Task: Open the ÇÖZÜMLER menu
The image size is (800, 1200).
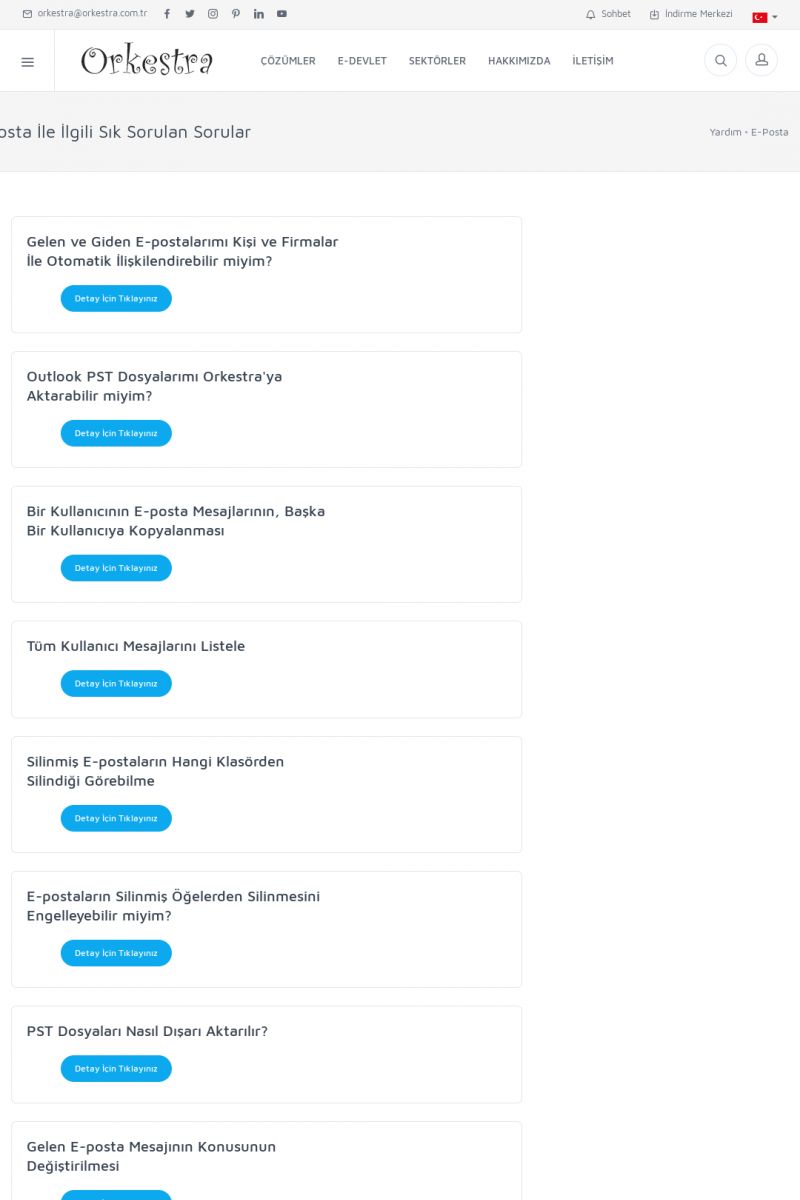Action: 288,61
